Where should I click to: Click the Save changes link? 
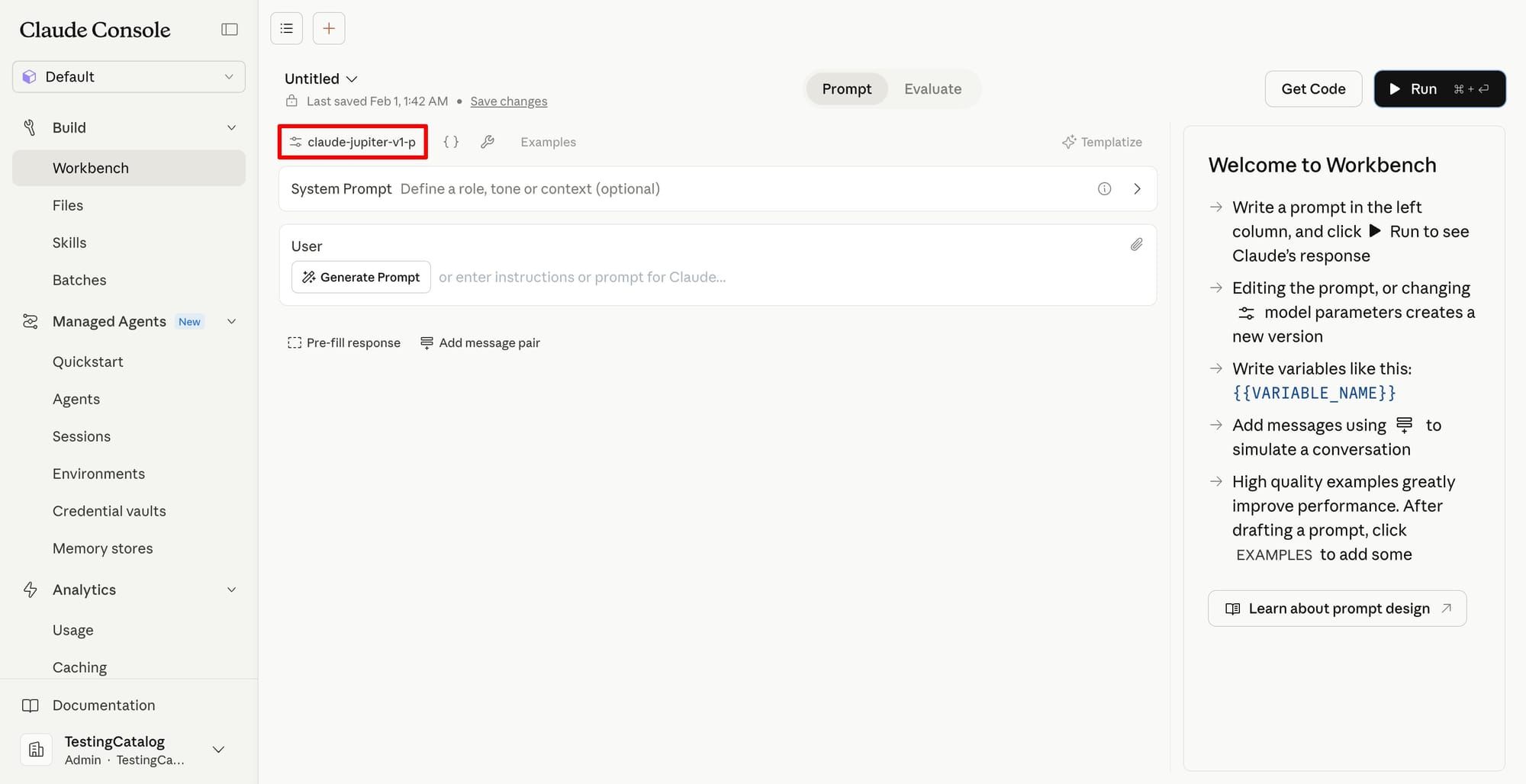[x=509, y=101]
